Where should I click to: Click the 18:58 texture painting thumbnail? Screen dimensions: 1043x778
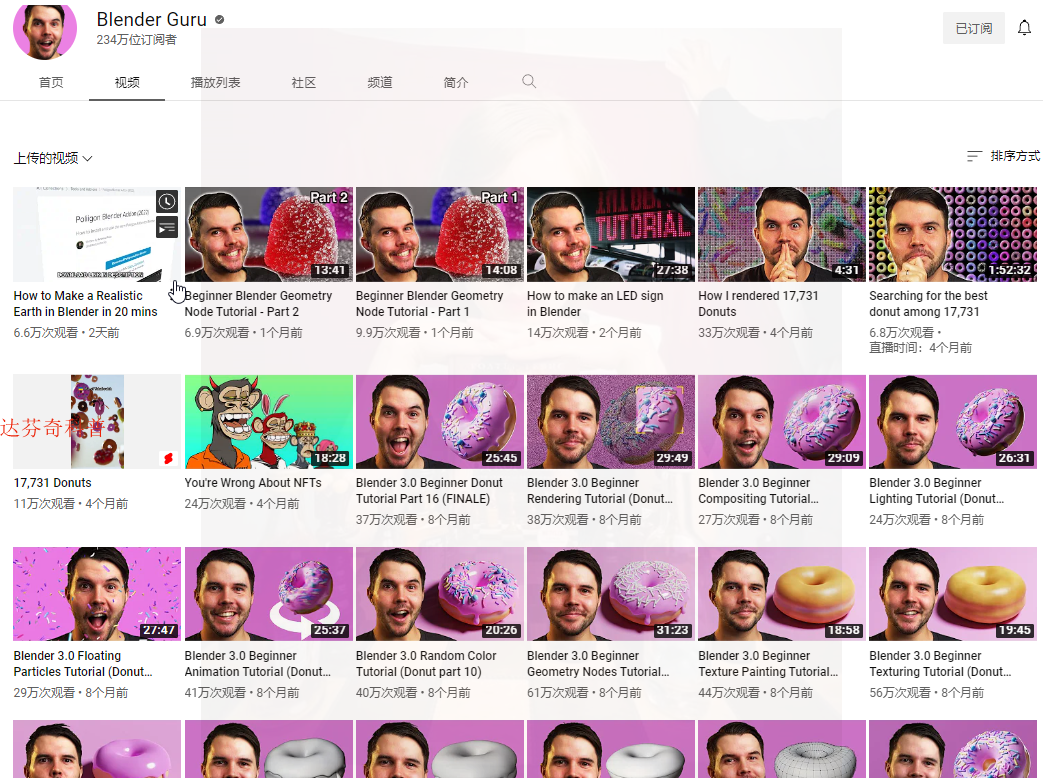click(x=782, y=594)
